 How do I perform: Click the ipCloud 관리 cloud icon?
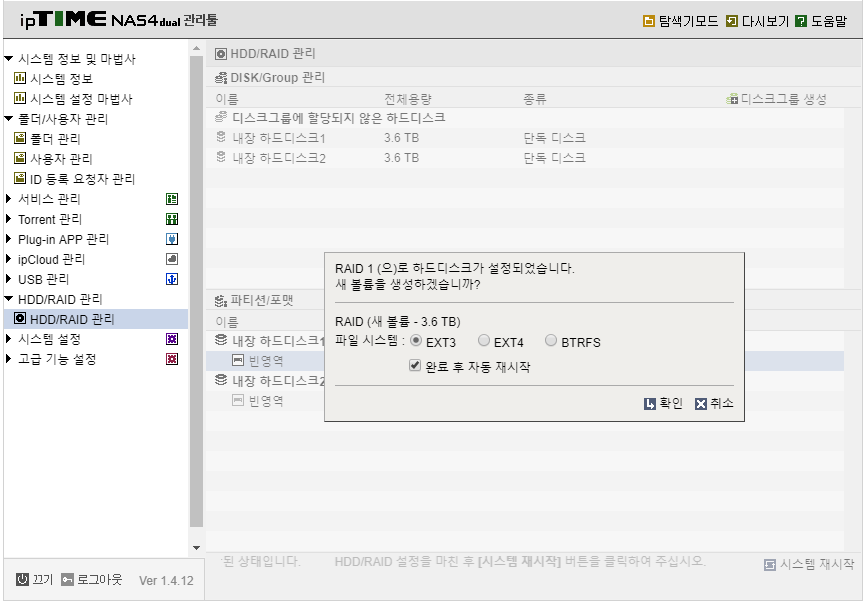point(172,259)
